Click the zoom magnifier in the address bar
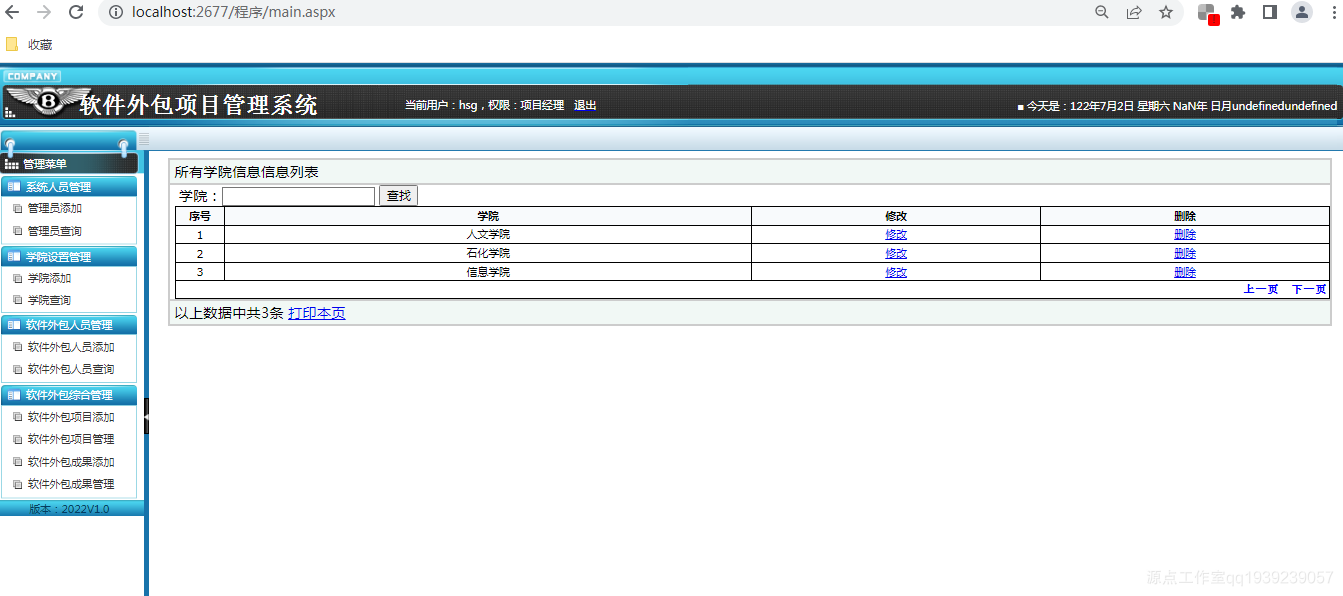Viewport: 1343px width, 596px height. click(x=1101, y=12)
